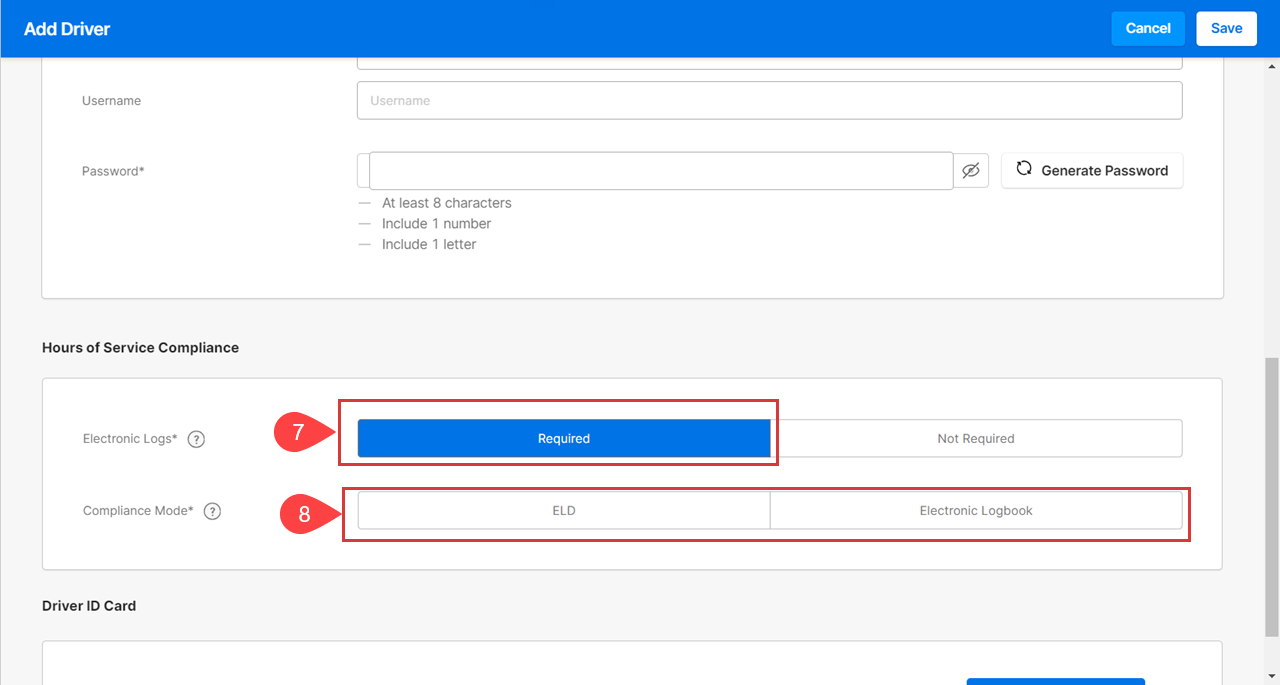Click the Hours of Service Compliance heading
Screen dimensions: 1280x685
tap(140, 348)
